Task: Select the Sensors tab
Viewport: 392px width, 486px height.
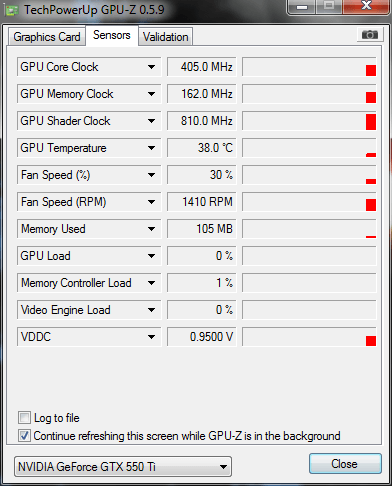Action: (x=112, y=35)
